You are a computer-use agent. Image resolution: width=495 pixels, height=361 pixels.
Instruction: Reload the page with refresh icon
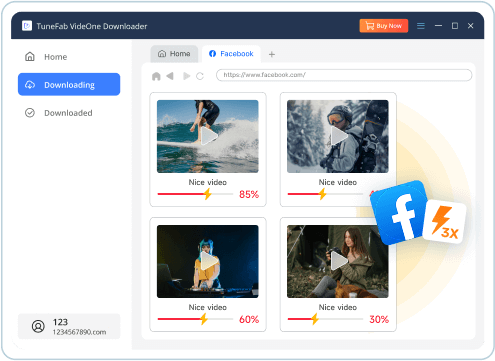coord(200,76)
